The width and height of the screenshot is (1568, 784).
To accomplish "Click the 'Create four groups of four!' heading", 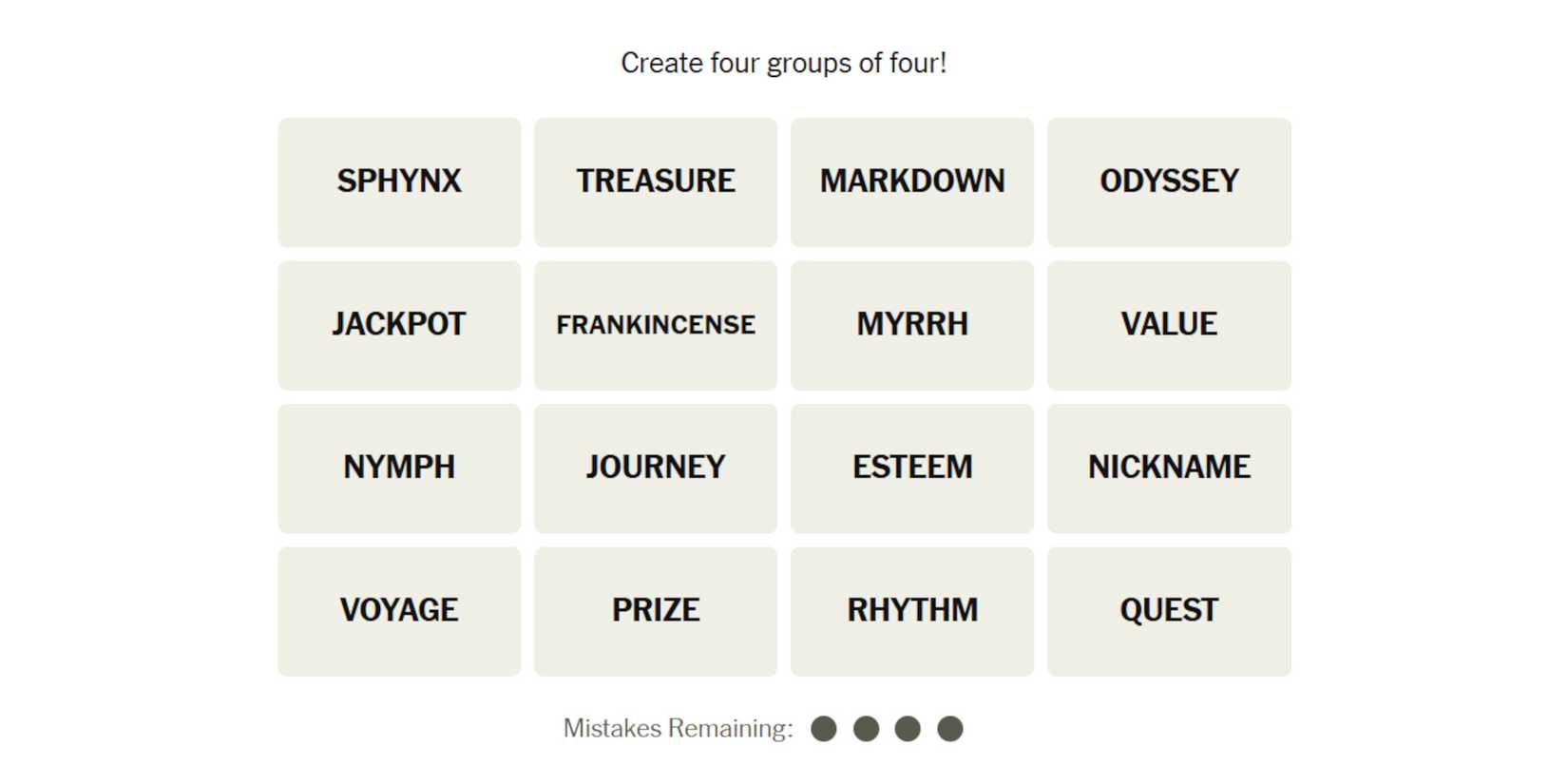I will click(x=784, y=63).
